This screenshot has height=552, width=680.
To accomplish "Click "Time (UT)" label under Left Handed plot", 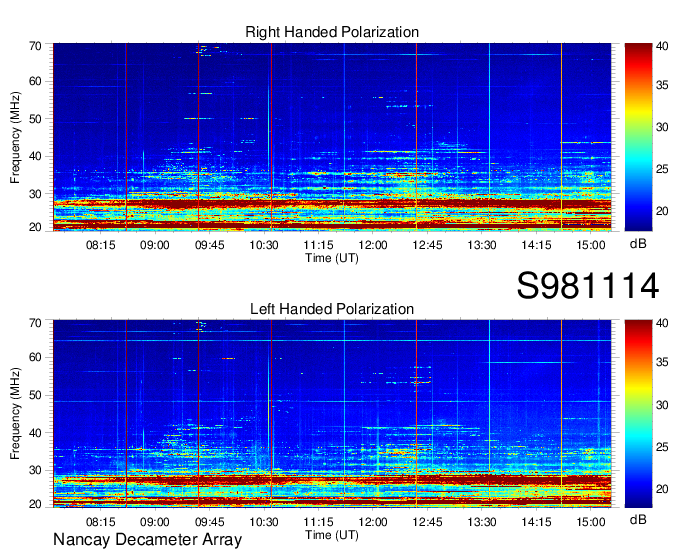I will coord(332,535).
